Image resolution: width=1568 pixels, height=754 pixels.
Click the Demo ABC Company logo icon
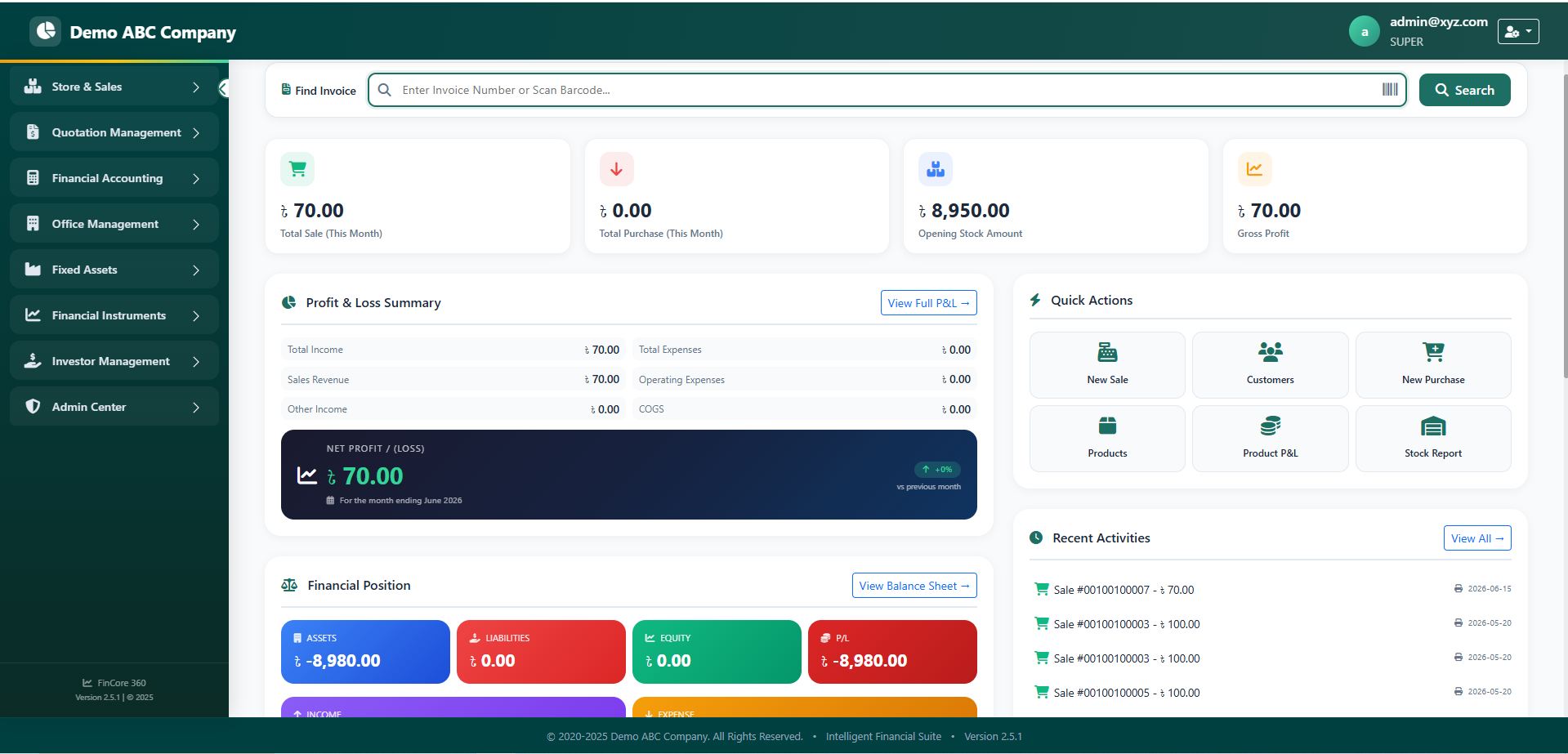click(x=46, y=32)
